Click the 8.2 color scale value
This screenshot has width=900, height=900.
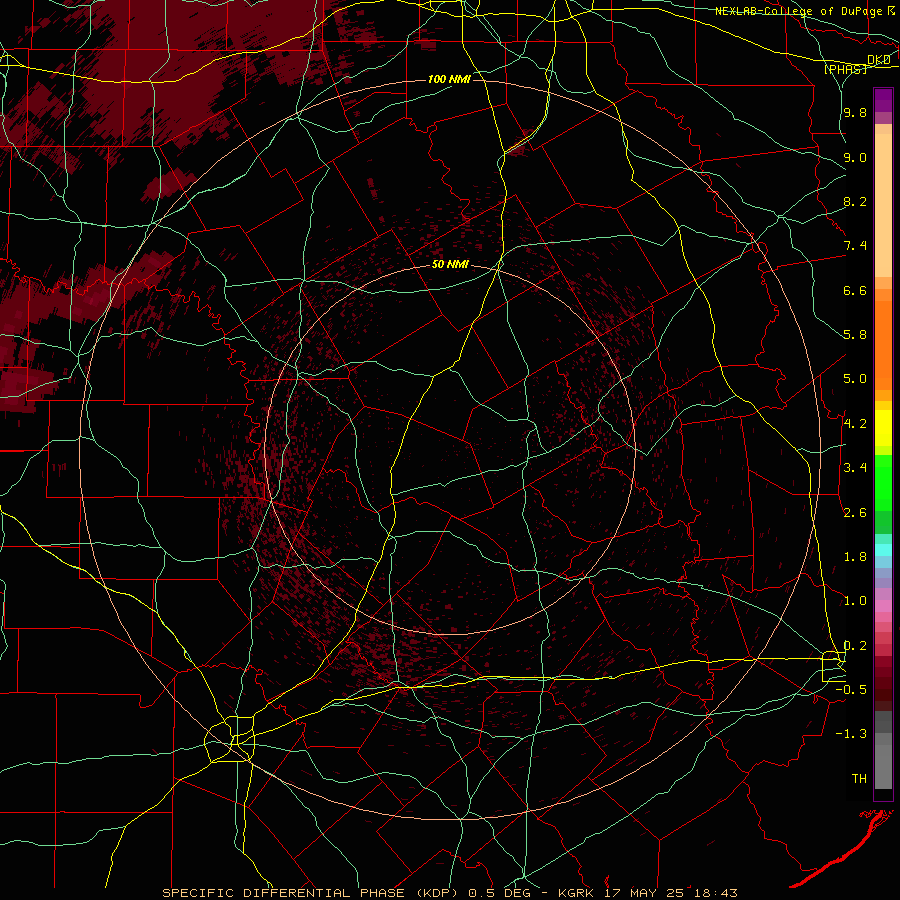click(855, 201)
